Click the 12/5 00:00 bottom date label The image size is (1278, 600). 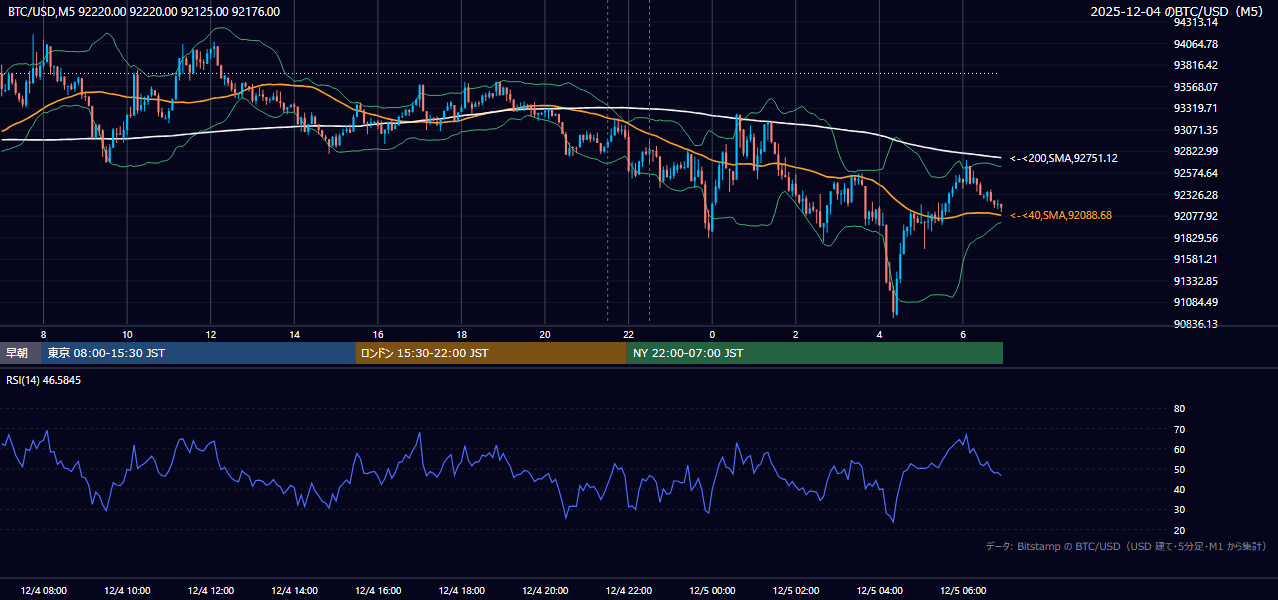pos(712,591)
